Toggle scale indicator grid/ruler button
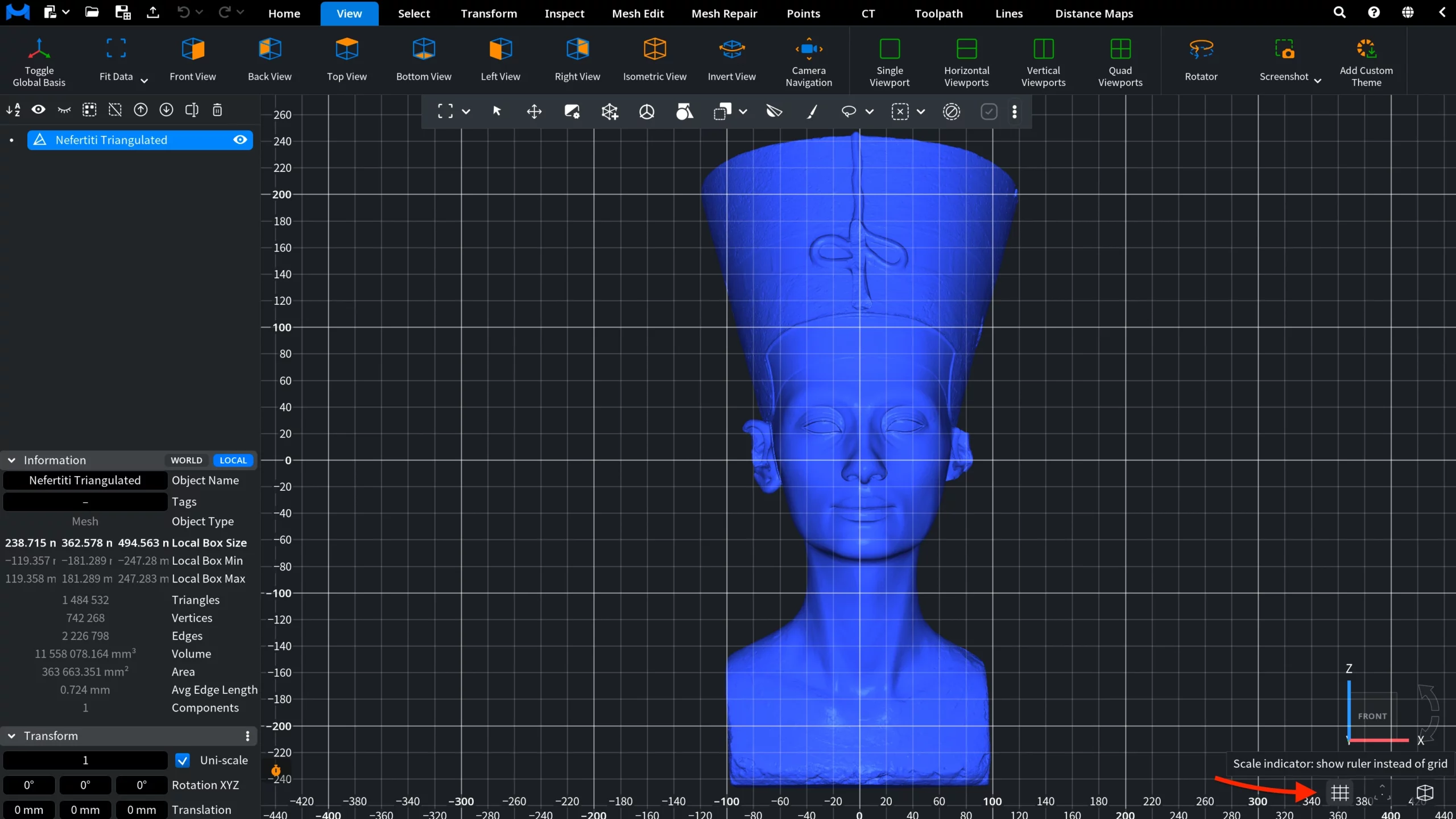1456x819 pixels. [1340, 792]
